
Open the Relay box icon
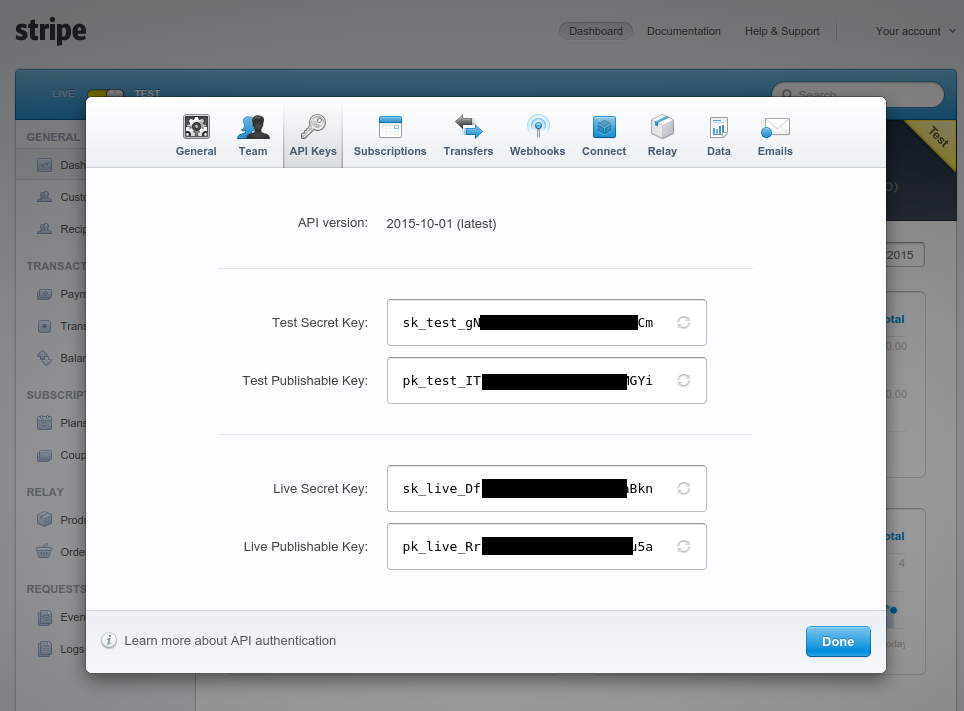click(x=662, y=127)
